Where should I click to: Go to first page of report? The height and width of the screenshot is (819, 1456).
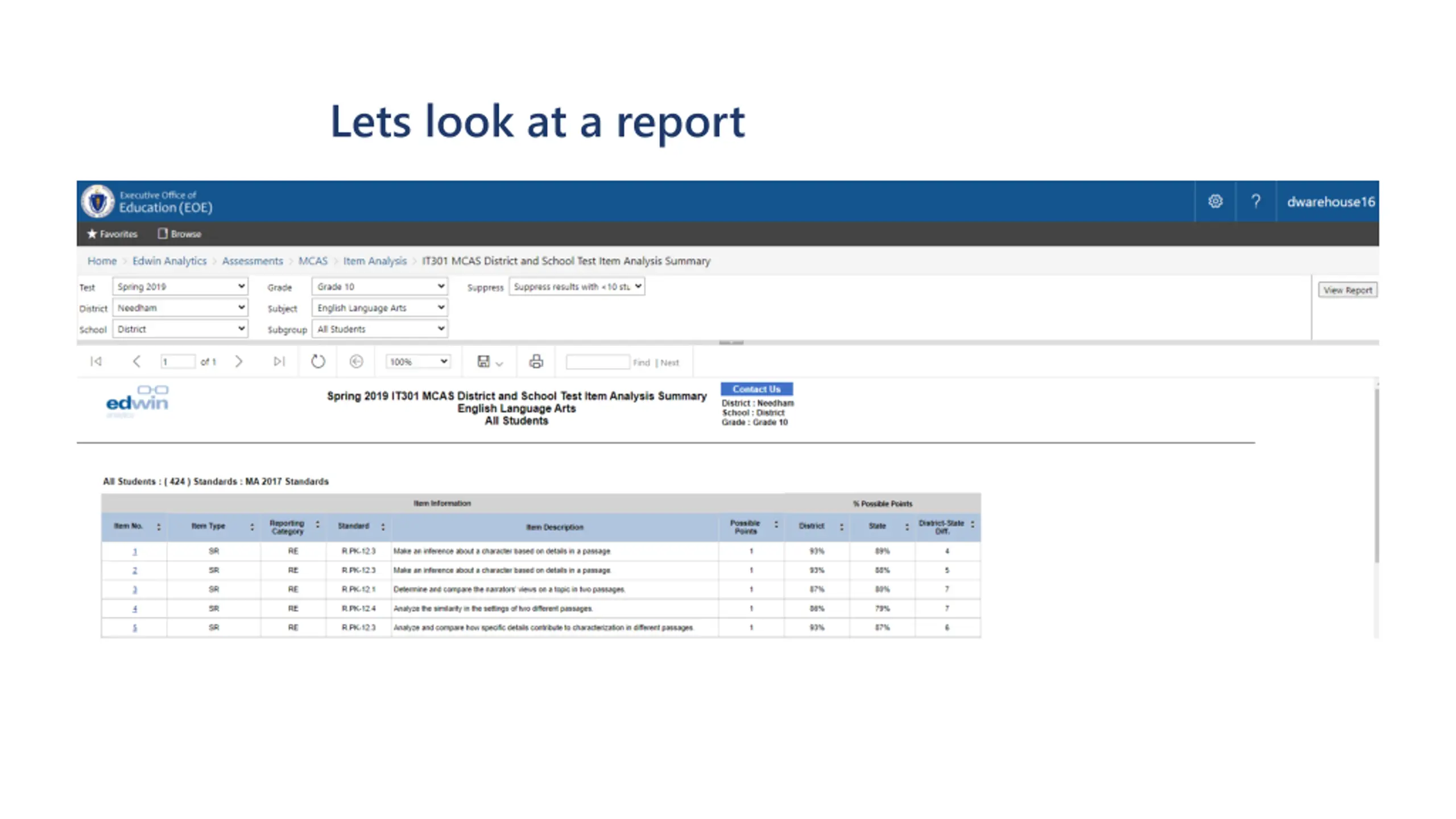pyautogui.click(x=96, y=361)
